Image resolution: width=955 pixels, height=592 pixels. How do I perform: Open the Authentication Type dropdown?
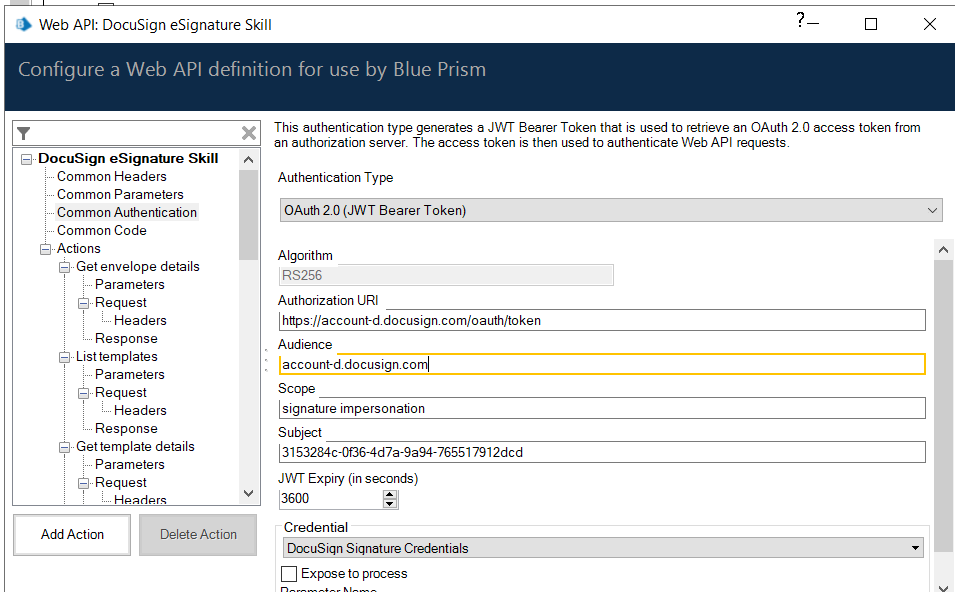[610, 210]
